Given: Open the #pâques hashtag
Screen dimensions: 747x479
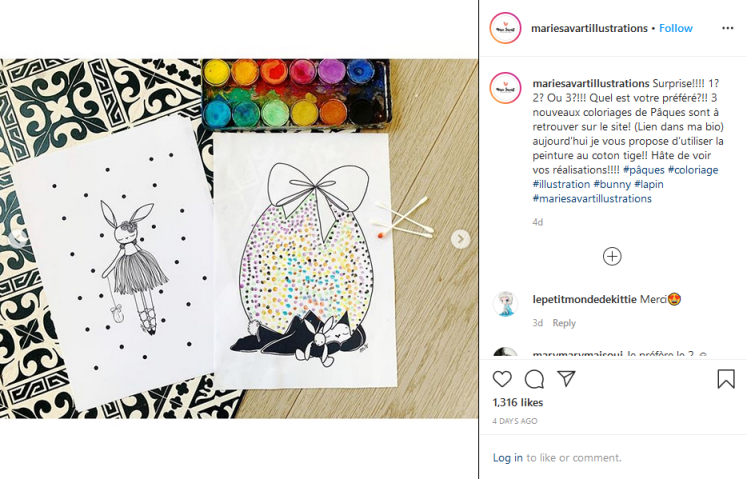Looking at the screenshot, I should point(644,170).
